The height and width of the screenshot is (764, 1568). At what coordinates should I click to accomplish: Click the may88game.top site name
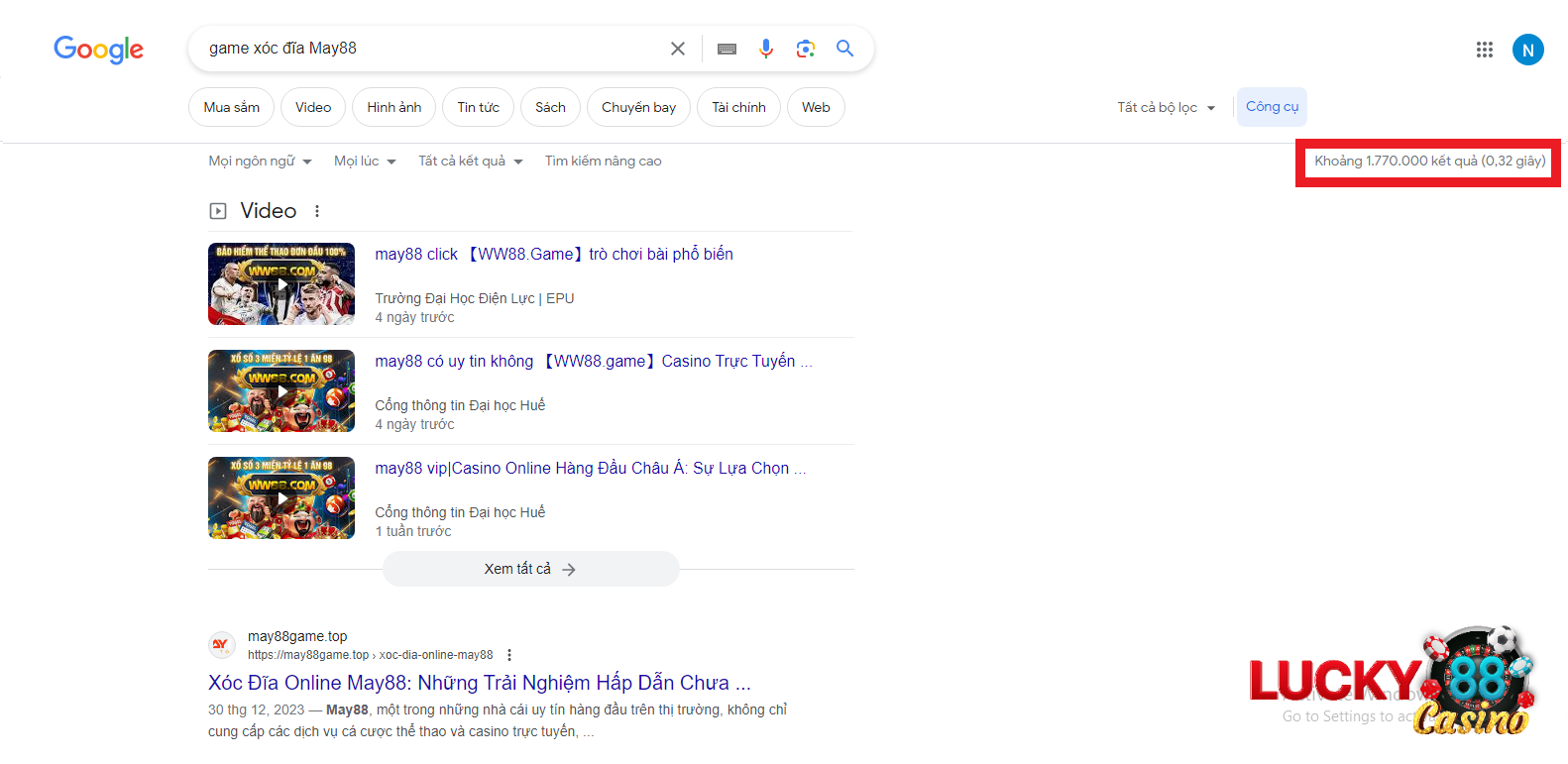click(297, 636)
